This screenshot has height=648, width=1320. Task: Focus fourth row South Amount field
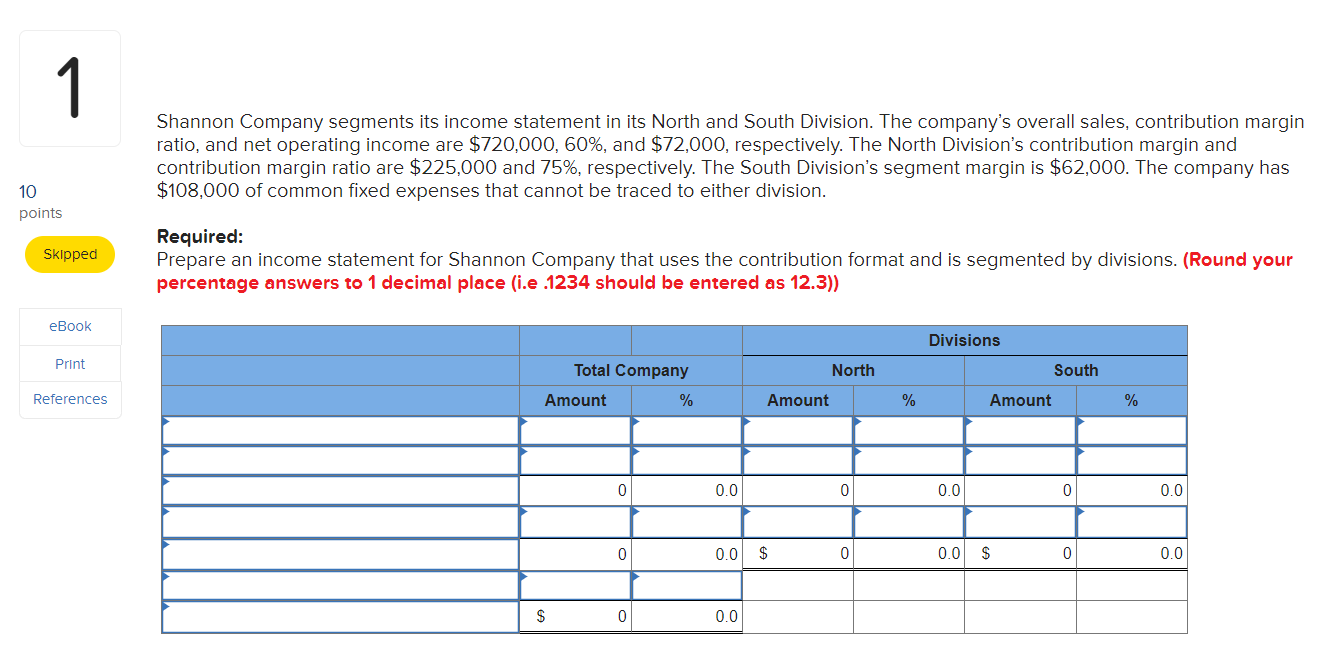1021,522
